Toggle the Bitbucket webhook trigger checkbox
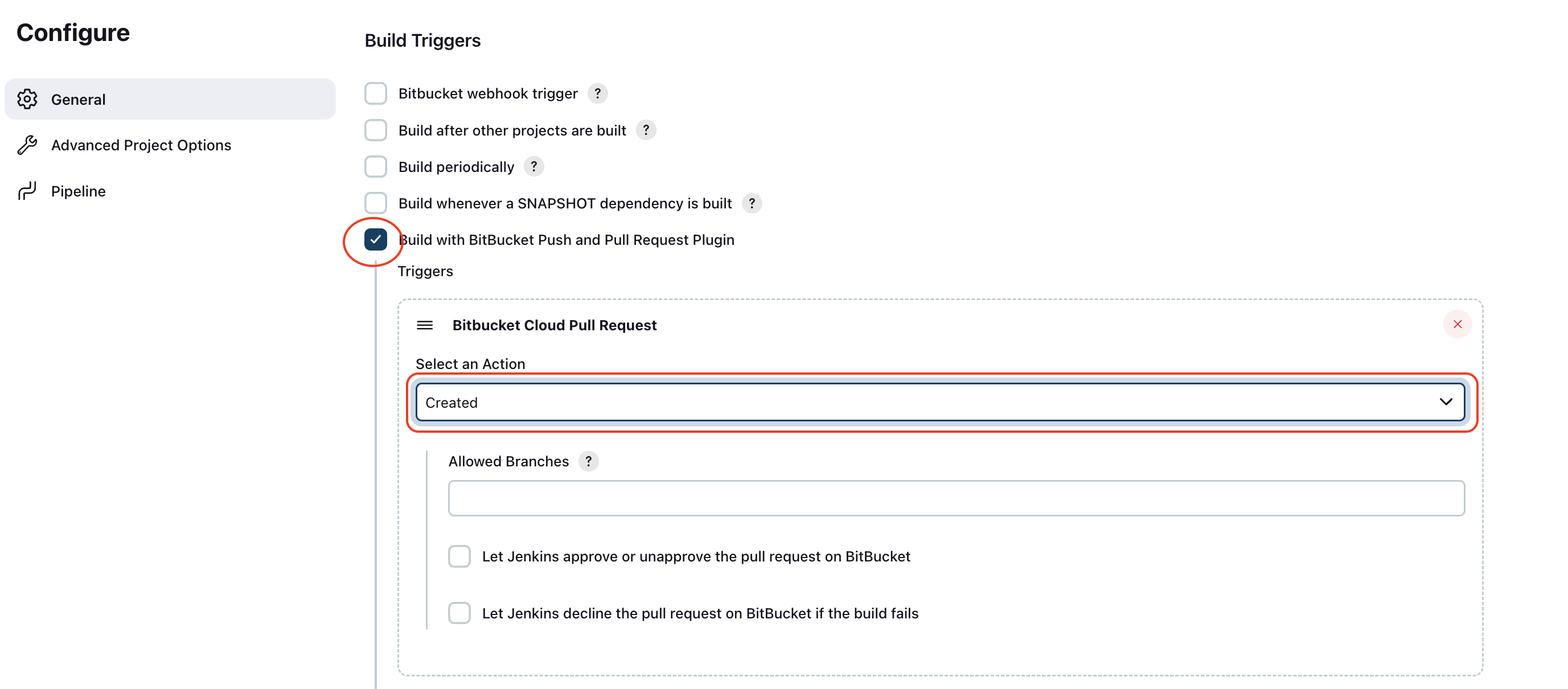This screenshot has height=689, width=1568. point(376,93)
